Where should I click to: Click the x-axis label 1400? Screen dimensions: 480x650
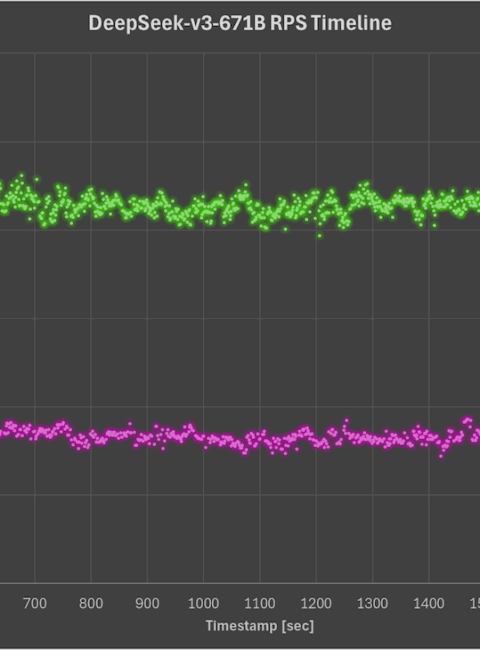429,603
